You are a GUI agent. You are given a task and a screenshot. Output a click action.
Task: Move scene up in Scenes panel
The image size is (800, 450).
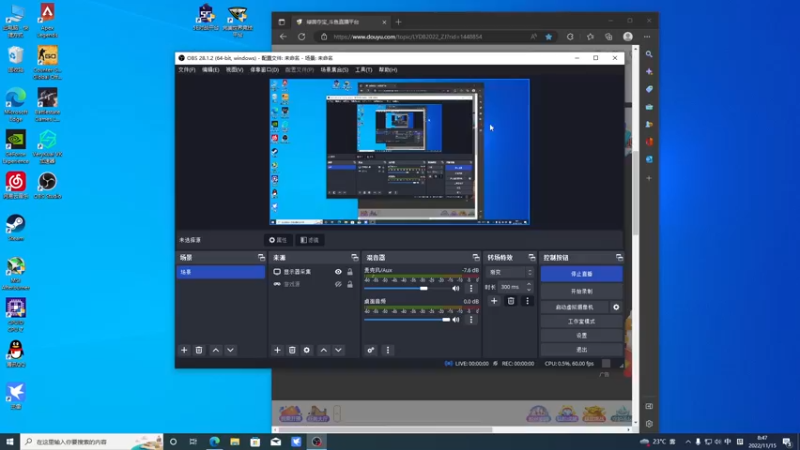click(216, 350)
